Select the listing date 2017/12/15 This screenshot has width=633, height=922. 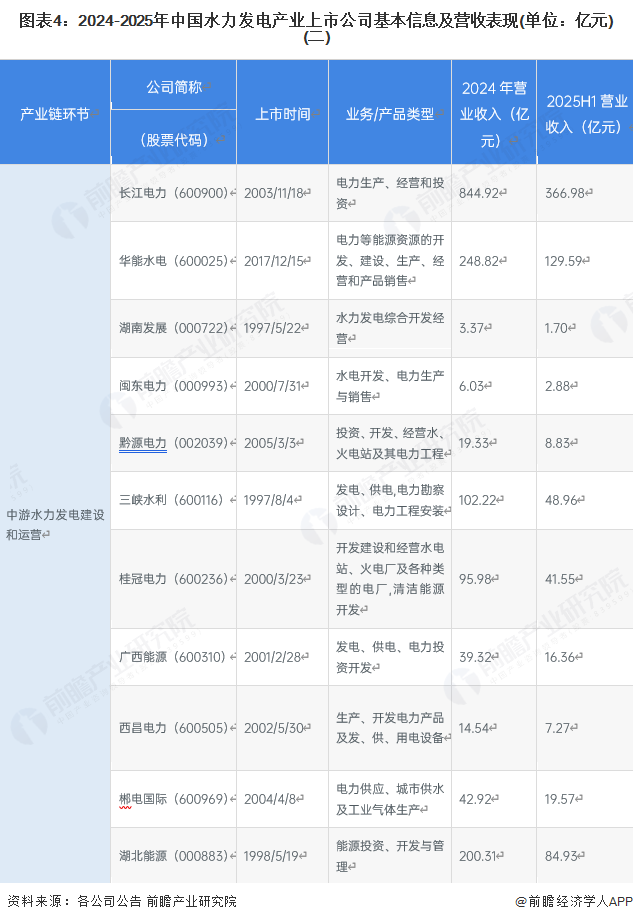pos(274,260)
